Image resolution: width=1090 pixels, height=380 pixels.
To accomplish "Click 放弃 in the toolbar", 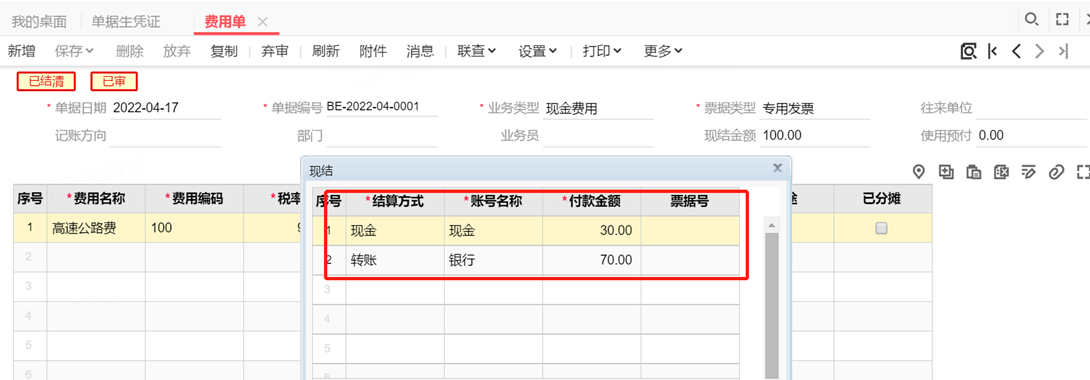I will click(x=177, y=51).
